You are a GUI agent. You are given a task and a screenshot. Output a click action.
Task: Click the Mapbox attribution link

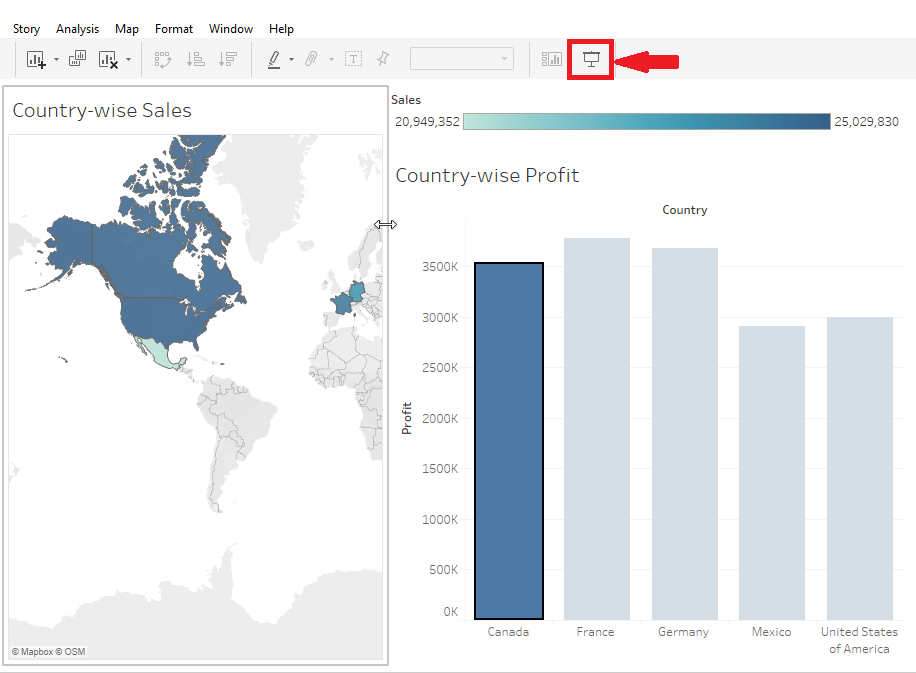pyautogui.click(x=48, y=651)
